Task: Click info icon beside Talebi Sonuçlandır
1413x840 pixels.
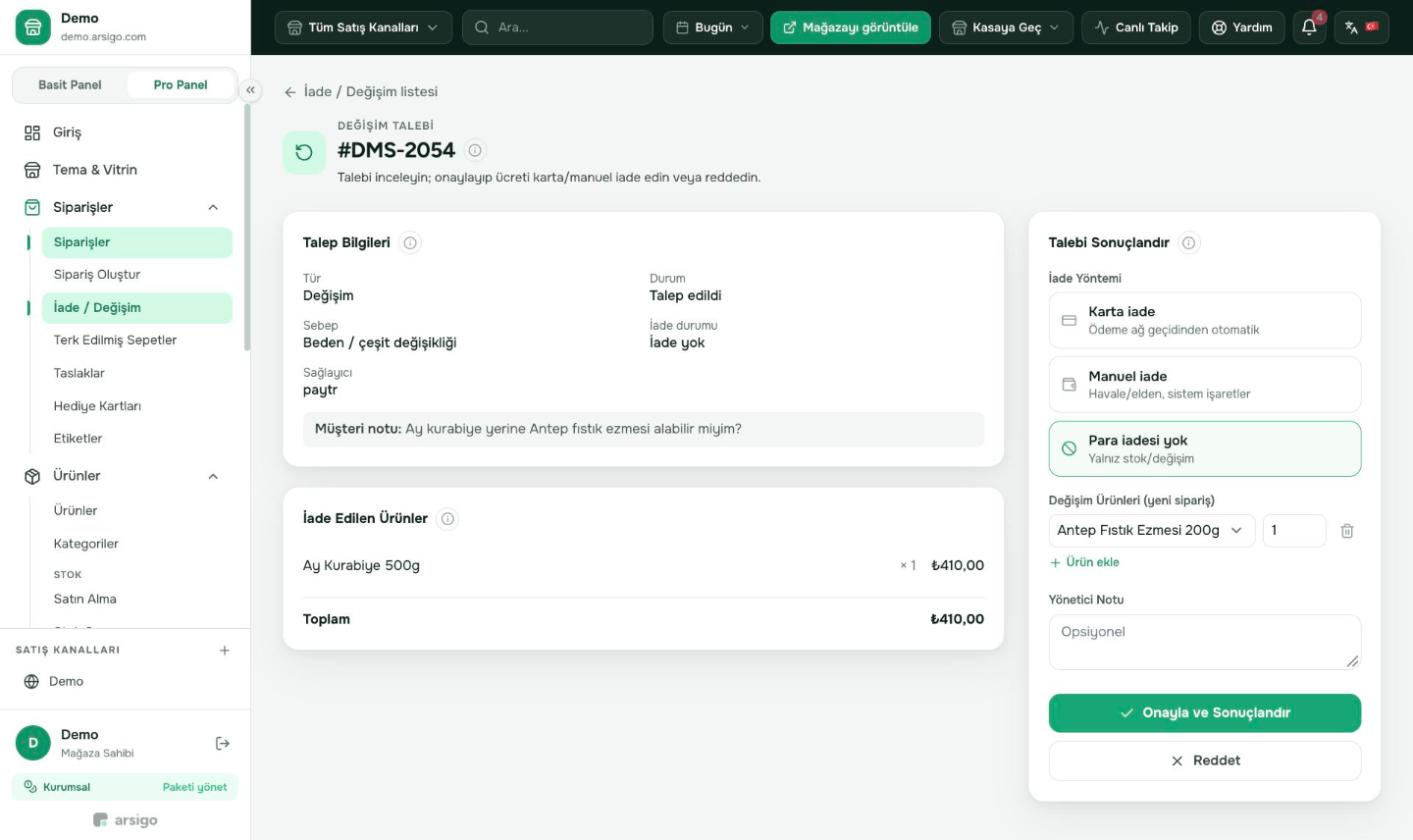Action: 1189,242
